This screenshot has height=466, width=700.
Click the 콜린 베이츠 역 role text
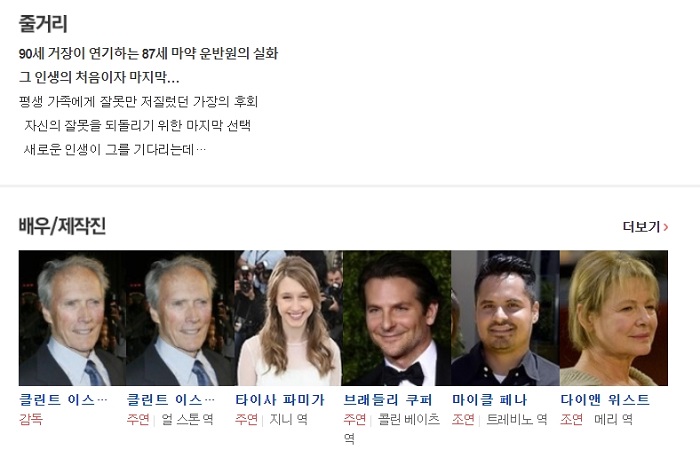[392, 429]
